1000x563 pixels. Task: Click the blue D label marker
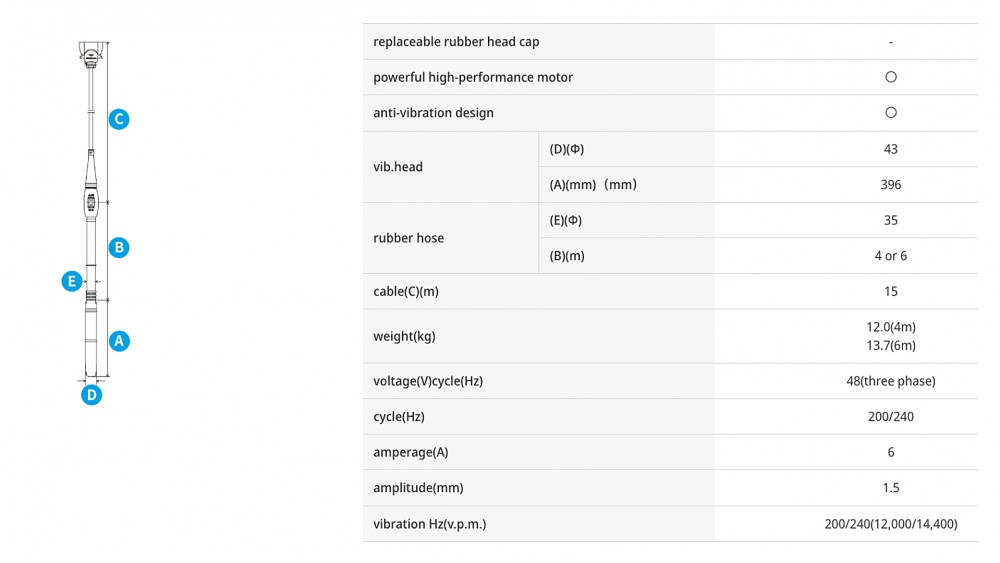91,395
